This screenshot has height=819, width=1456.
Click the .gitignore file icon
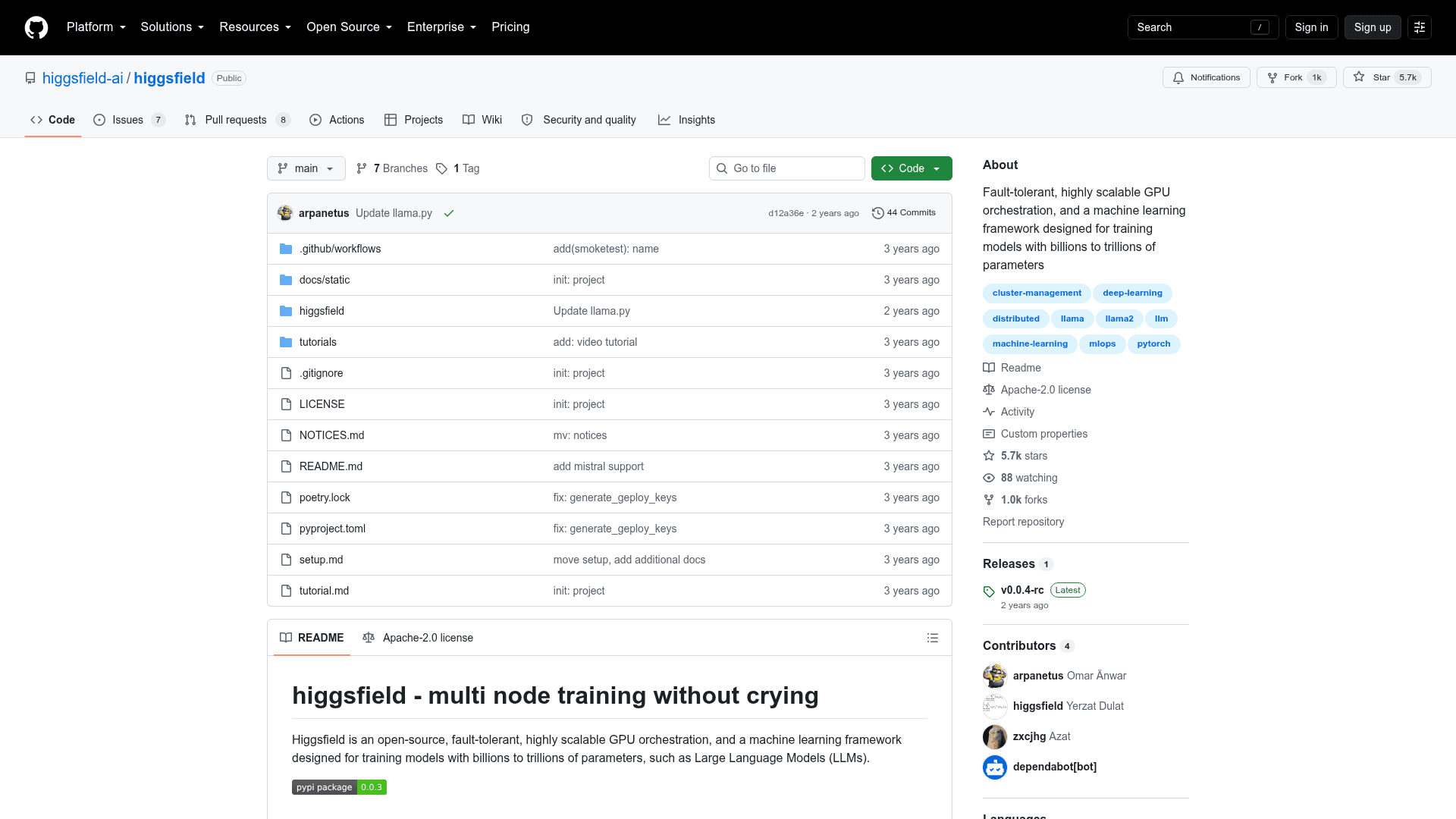pos(286,373)
